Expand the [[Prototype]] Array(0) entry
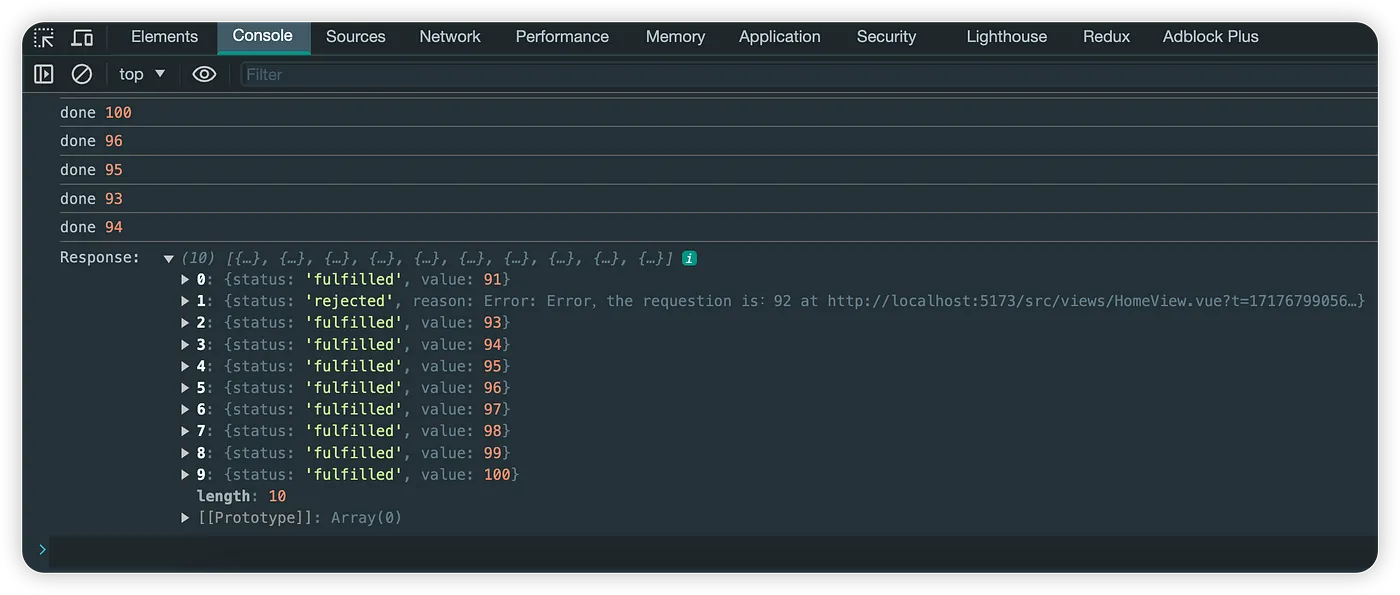 tap(185, 518)
